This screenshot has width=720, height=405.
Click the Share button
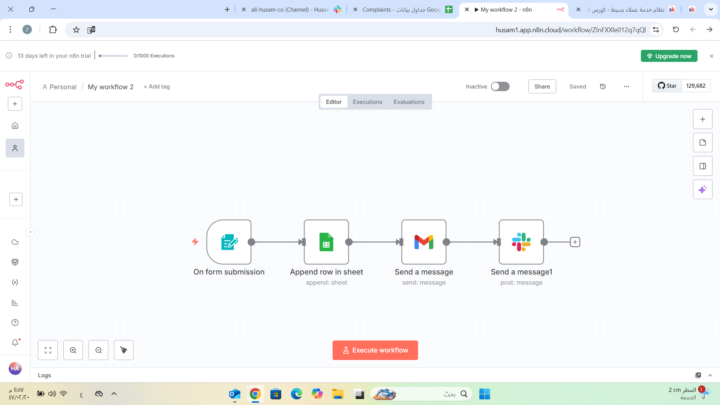coord(542,86)
